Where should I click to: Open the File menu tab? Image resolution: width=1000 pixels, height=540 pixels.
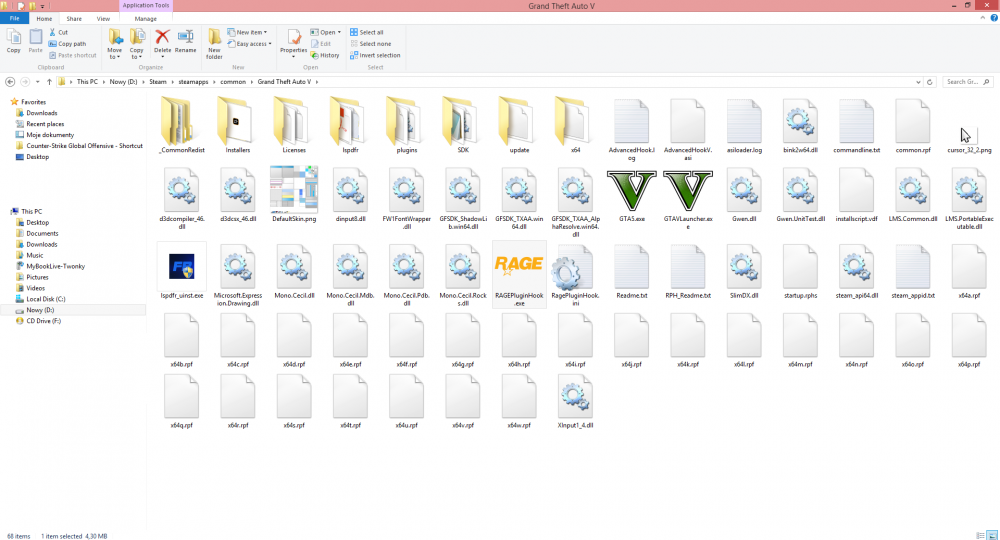point(14,18)
